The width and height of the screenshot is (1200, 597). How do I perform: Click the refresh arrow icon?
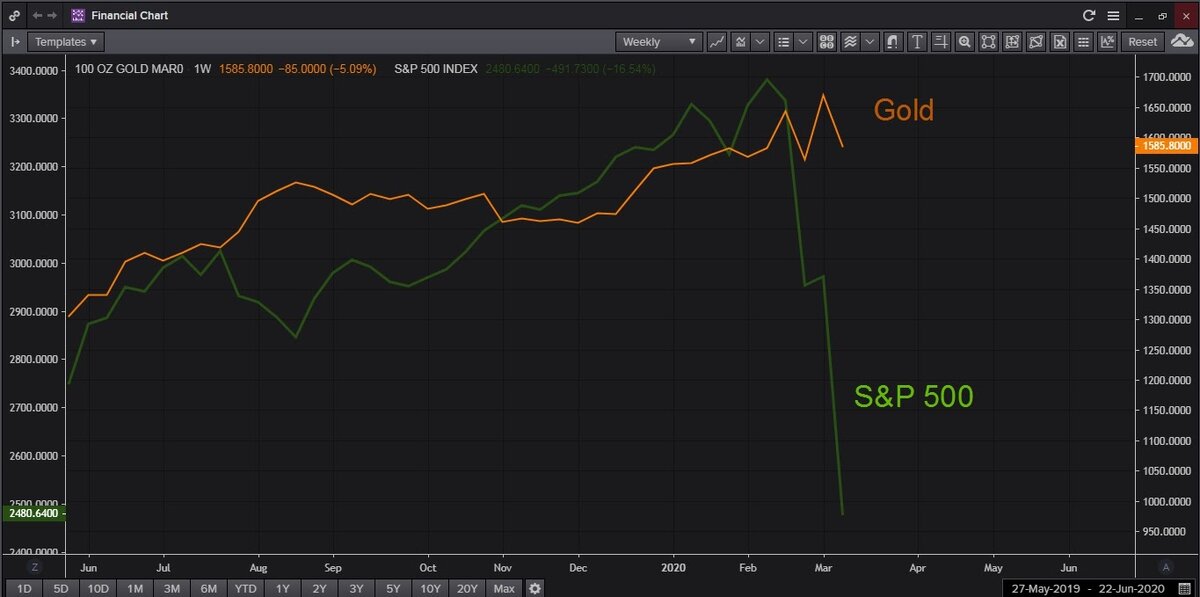pos(1089,15)
